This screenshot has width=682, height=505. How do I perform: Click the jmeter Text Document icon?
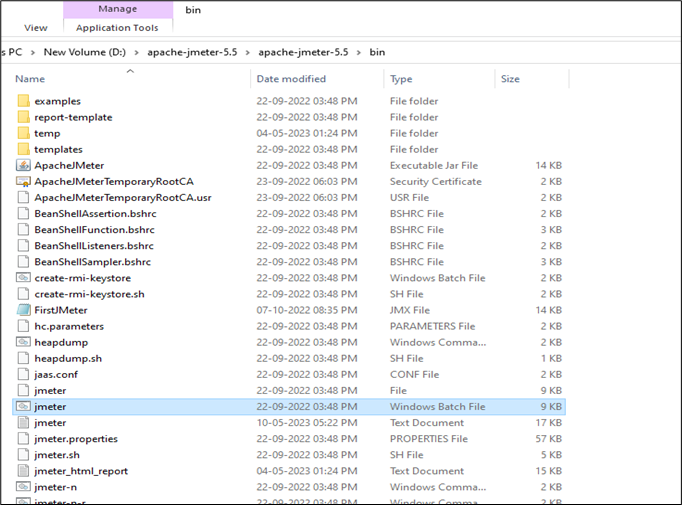tap(23, 423)
